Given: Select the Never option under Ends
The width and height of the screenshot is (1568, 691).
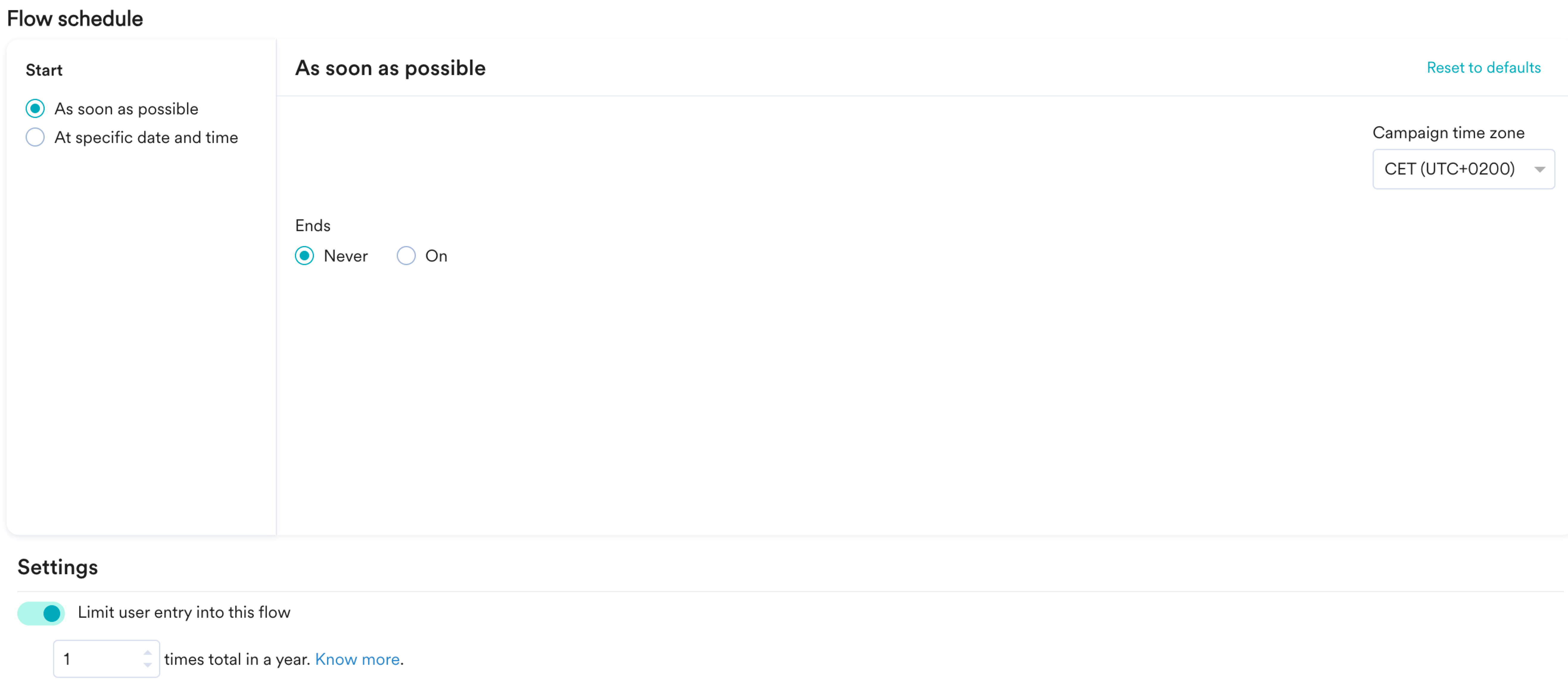Looking at the screenshot, I should click(x=304, y=256).
